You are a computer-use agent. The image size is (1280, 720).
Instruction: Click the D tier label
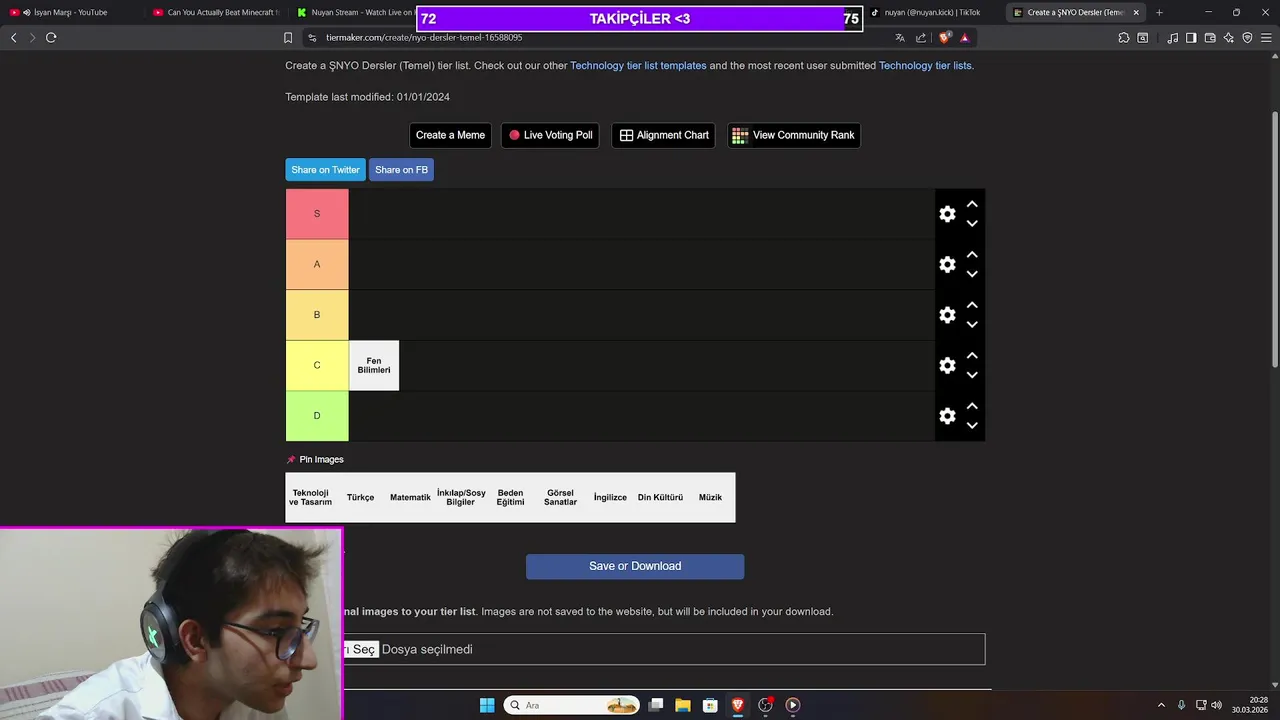click(x=317, y=416)
